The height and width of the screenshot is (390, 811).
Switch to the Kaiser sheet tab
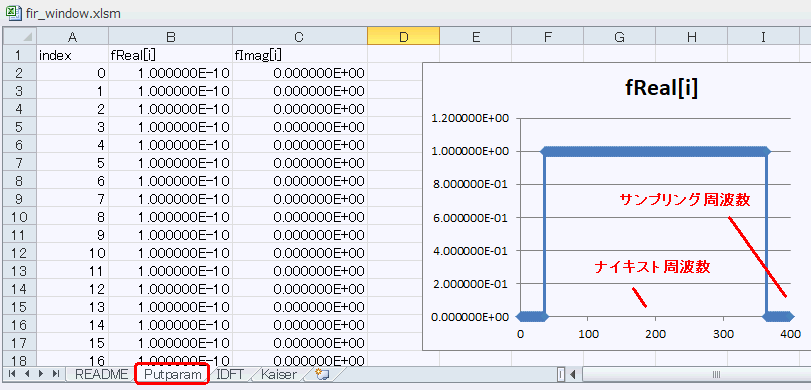tap(279, 374)
